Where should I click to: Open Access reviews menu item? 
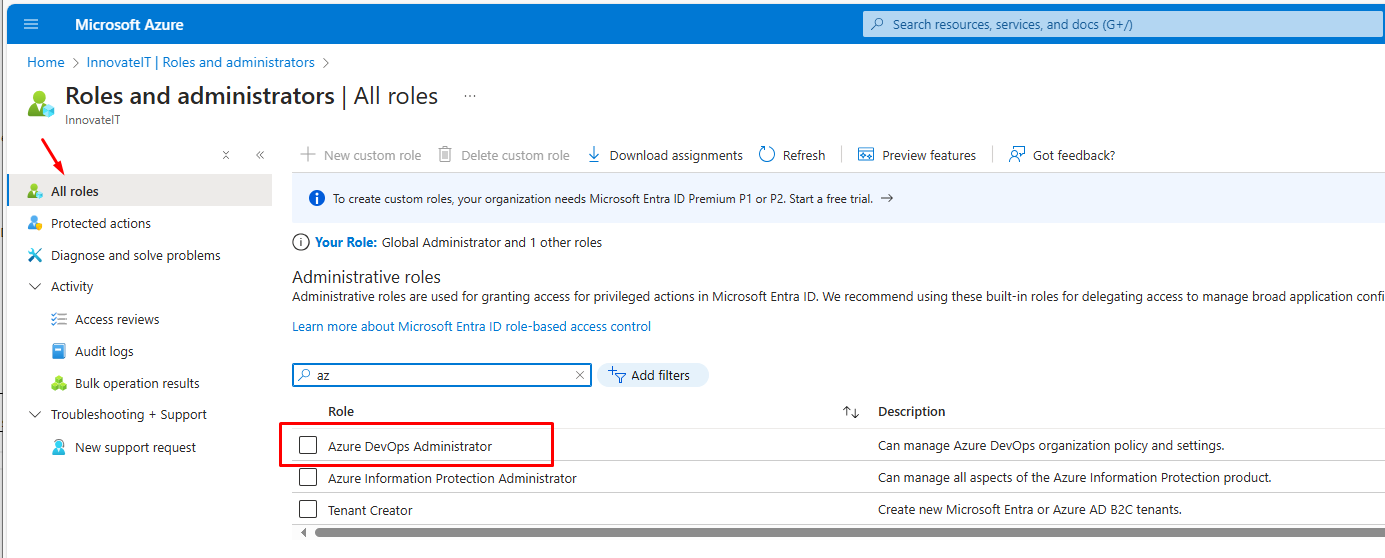(x=117, y=319)
